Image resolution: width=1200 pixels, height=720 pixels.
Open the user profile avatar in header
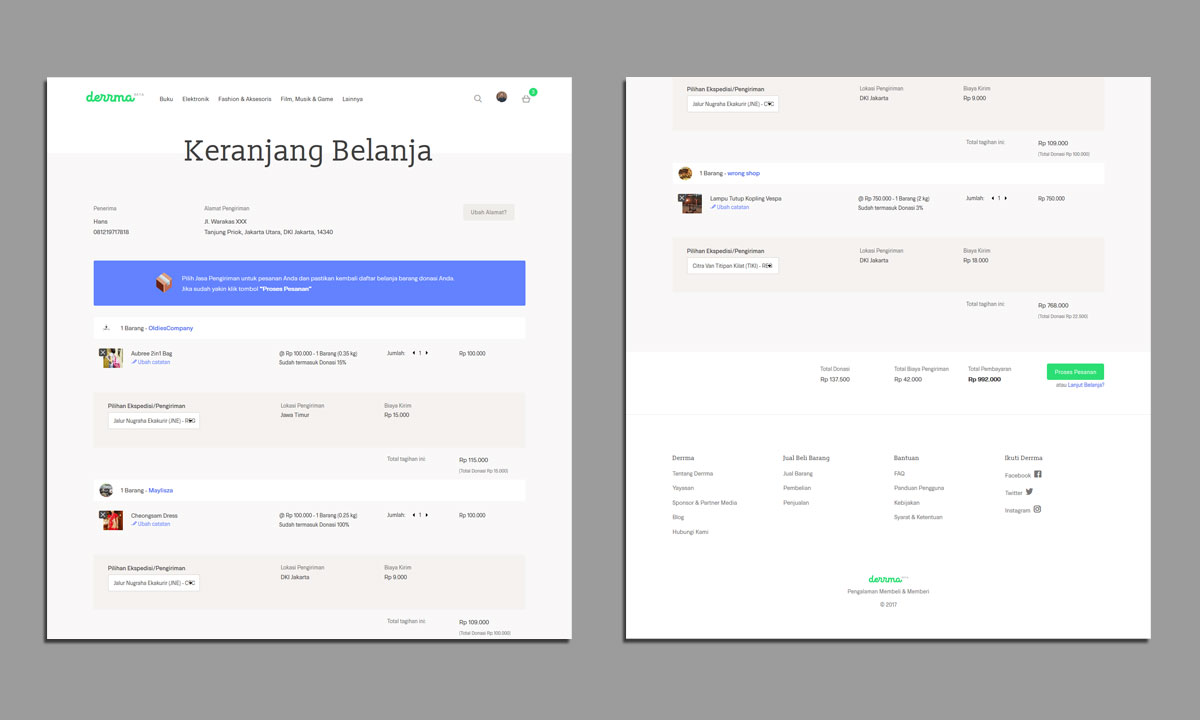click(x=501, y=98)
